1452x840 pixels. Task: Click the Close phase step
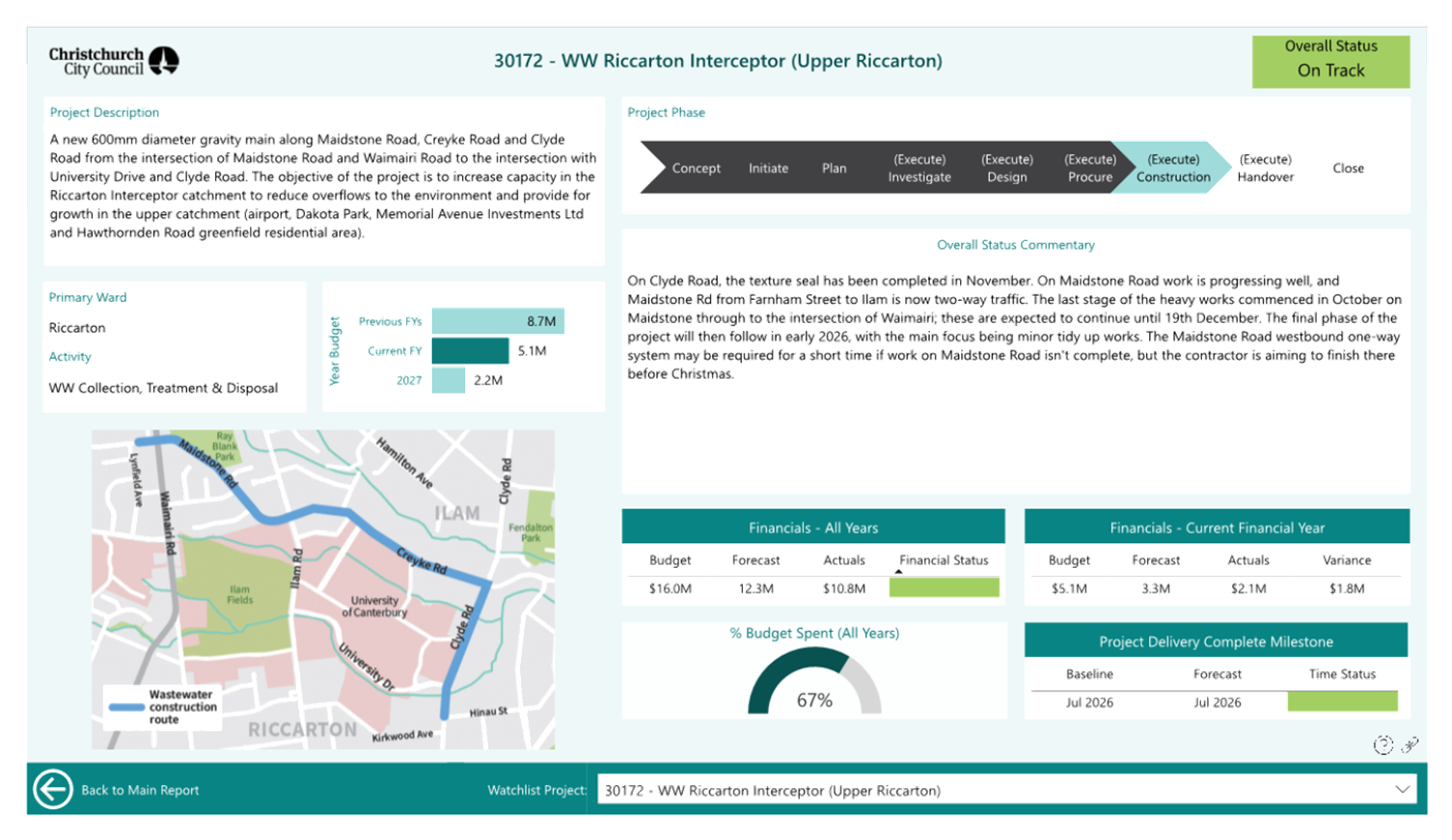coord(1348,168)
